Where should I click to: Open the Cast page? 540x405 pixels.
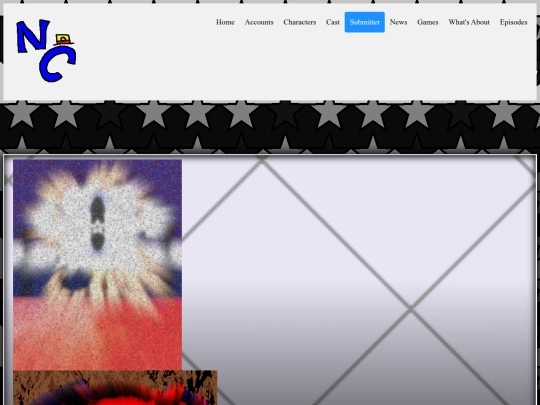[333, 22]
